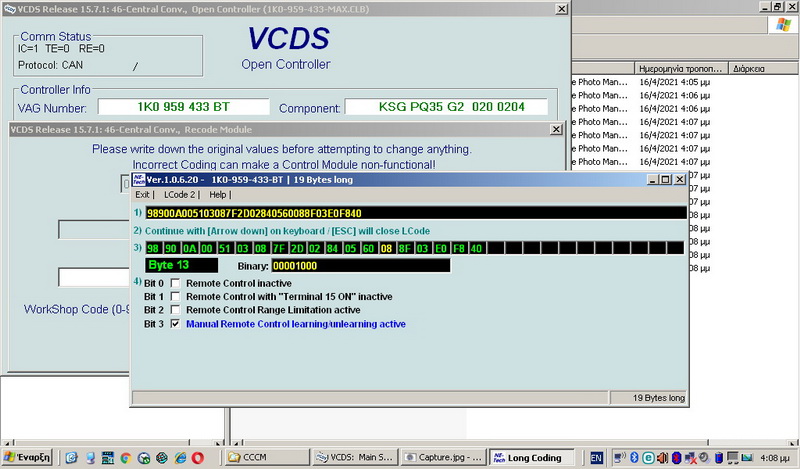The height and width of the screenshot is (469, 800).
Task: Switch to Capture.jpg taskbar button
Action: [443, 457]
